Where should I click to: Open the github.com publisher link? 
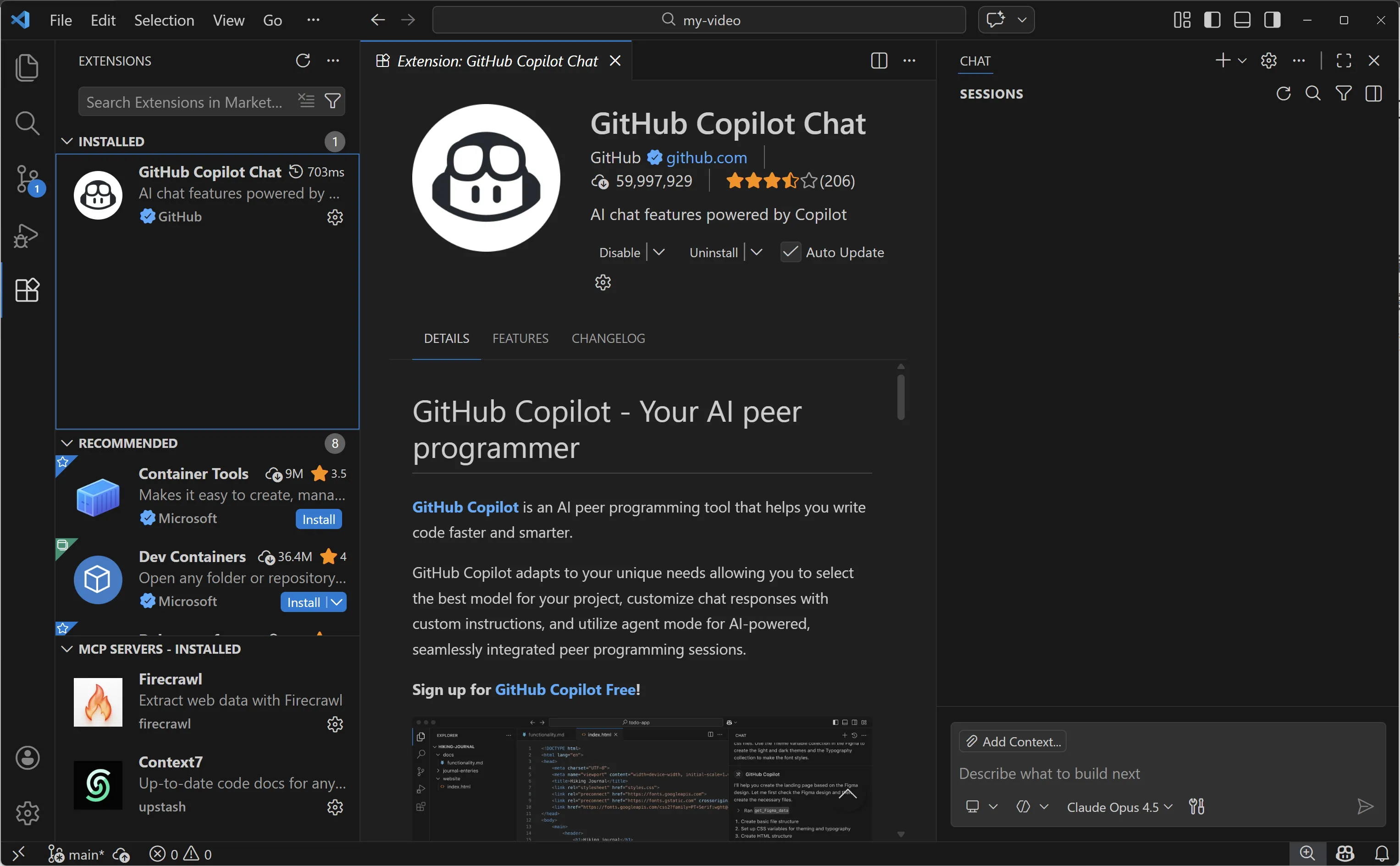coord(706,158)
